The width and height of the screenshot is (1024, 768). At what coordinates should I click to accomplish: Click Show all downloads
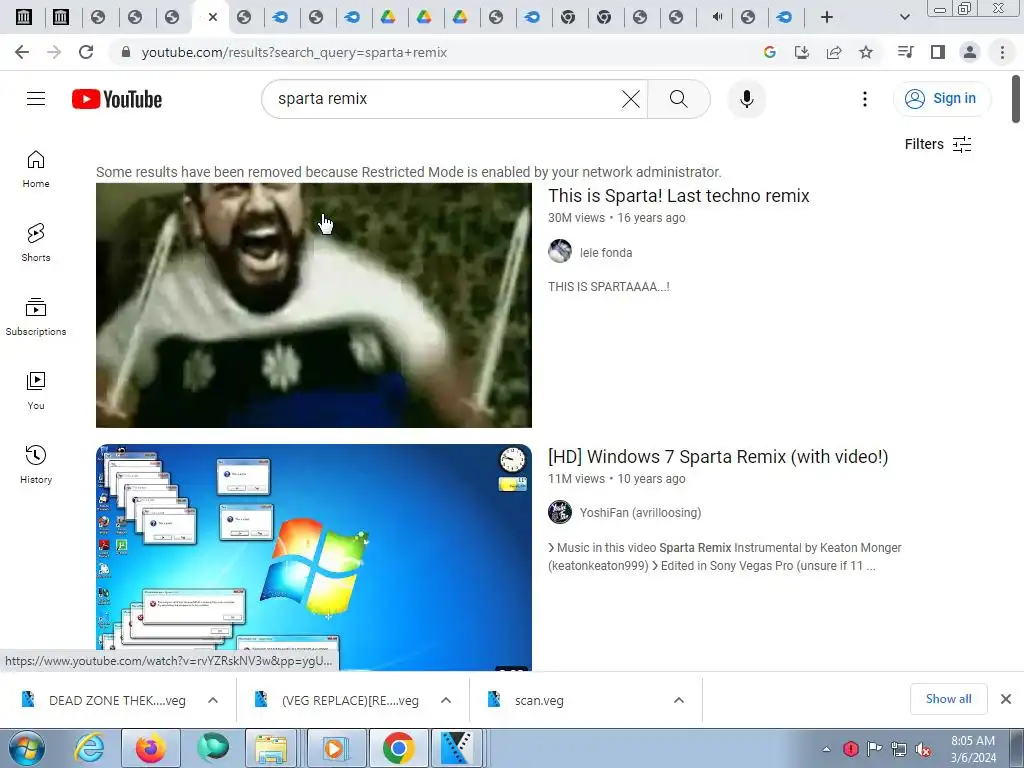[948, 699]
